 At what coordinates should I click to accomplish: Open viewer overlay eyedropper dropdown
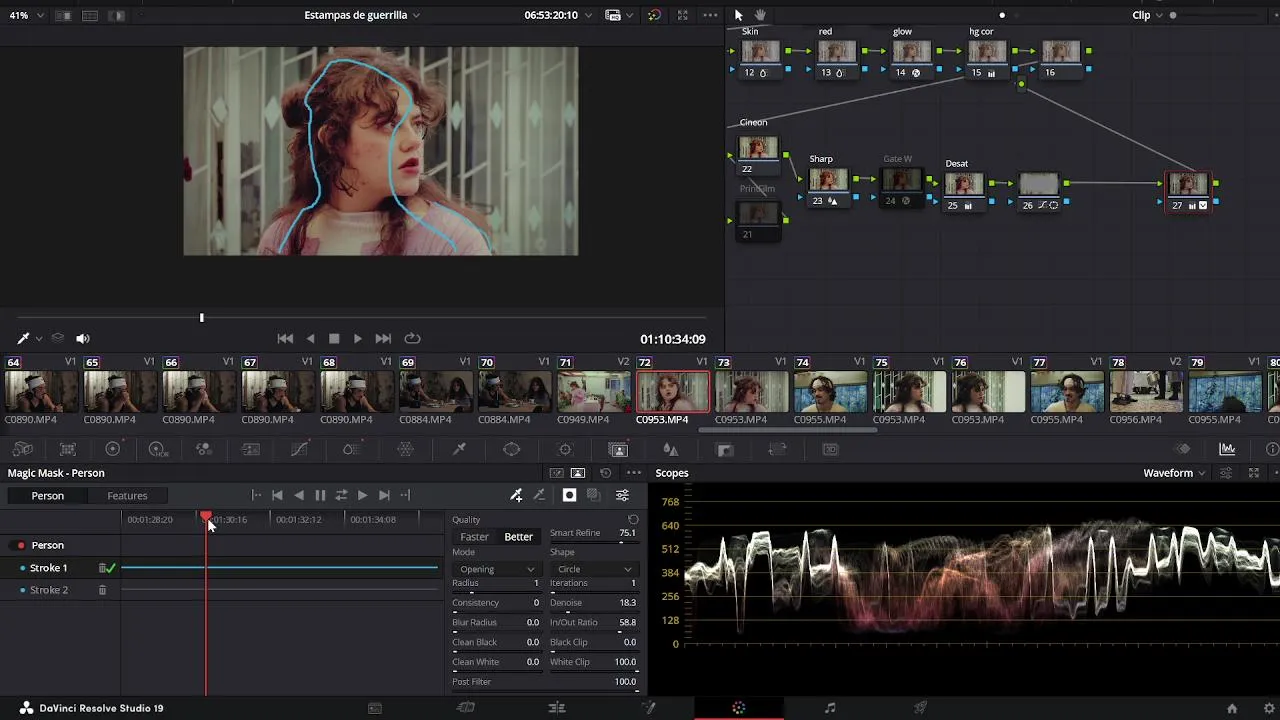click(x=38, y=339)
